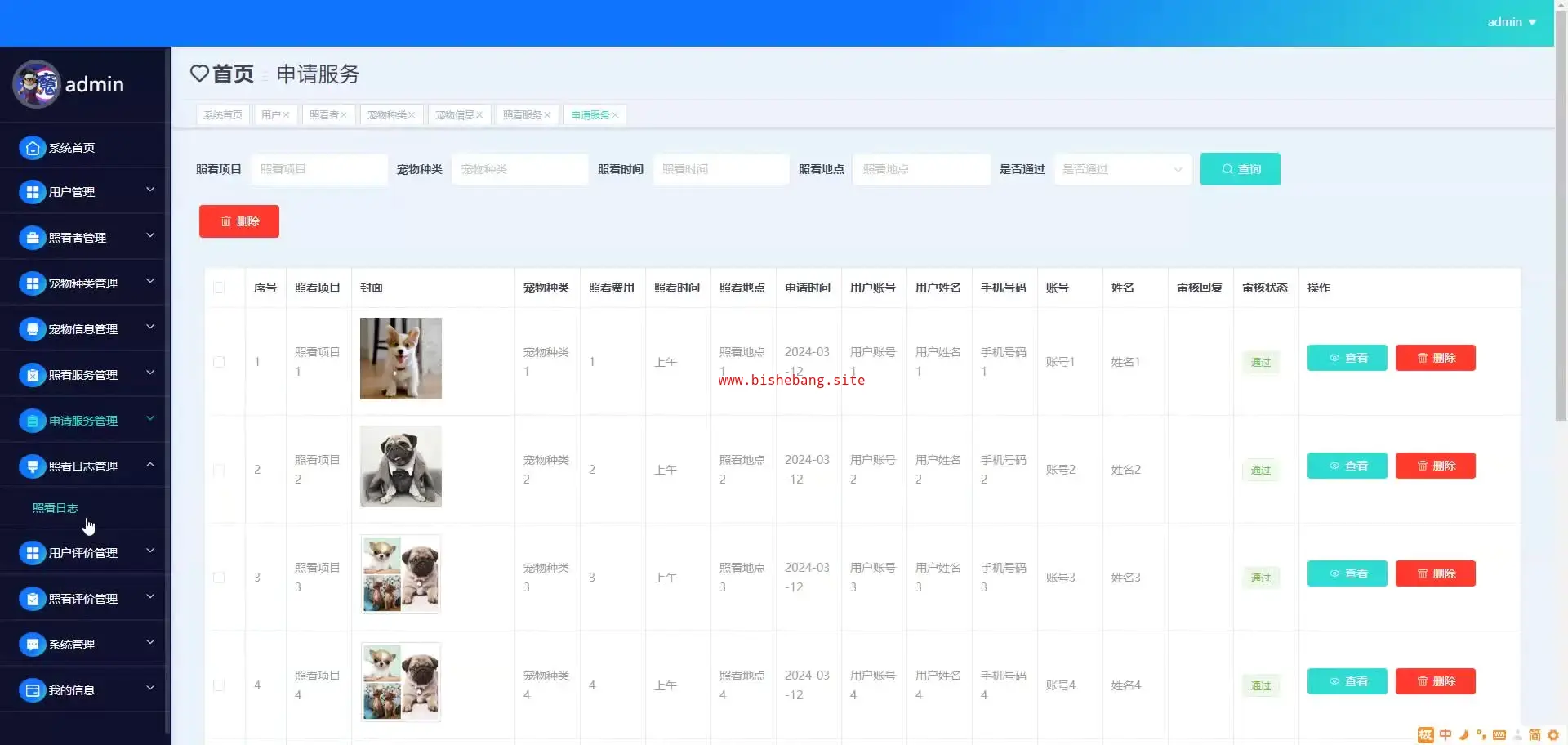The height and width of the screenshot is (745, 1568).
Task: Switch to the 系统首页 tab
Action: 223,115
